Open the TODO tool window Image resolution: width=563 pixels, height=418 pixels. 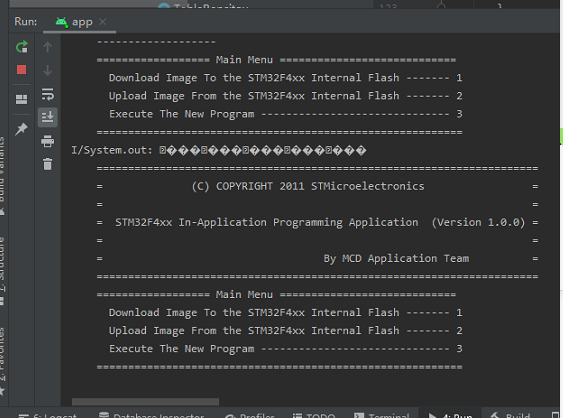tap(314, 415)
